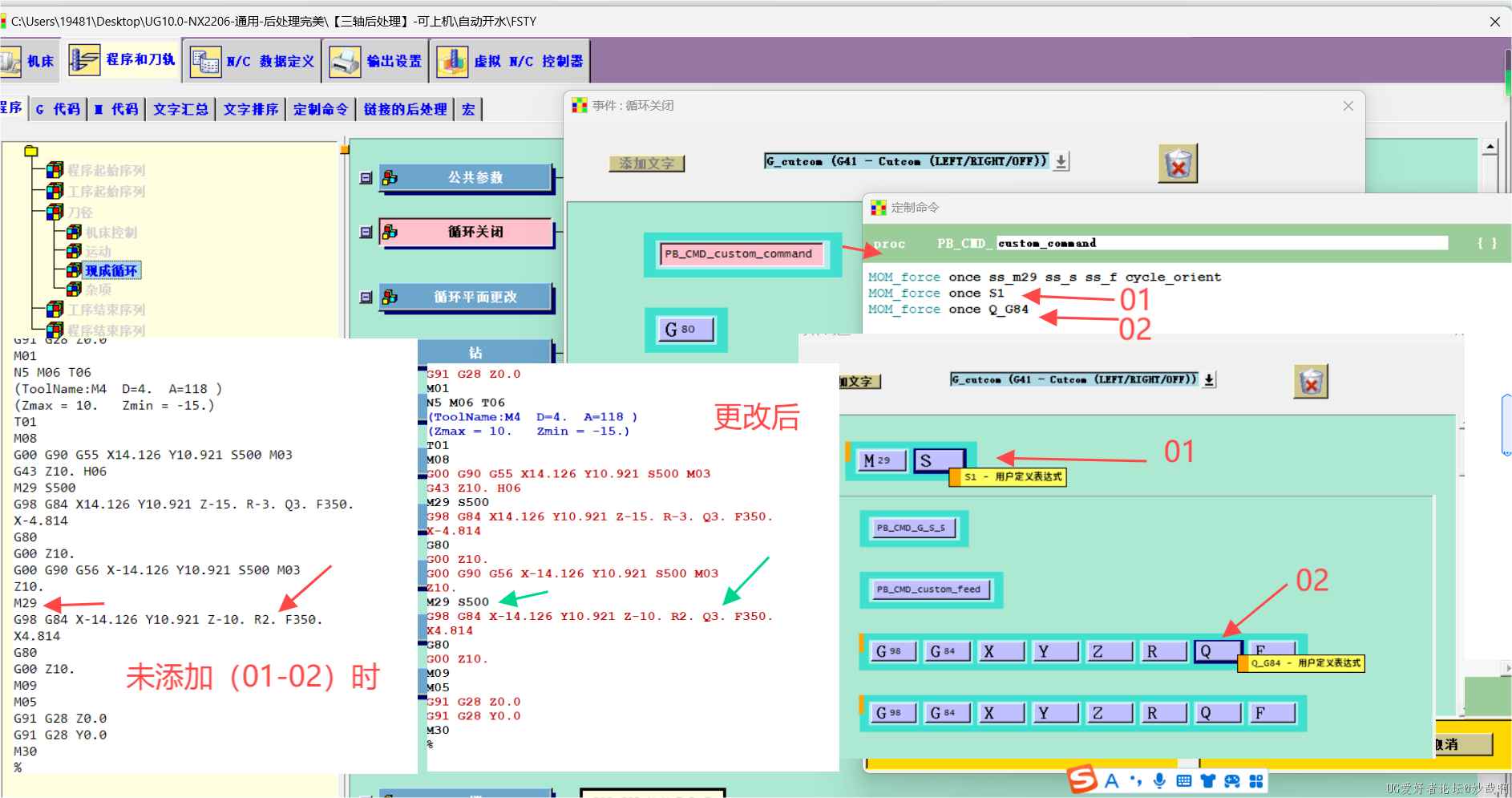Open the 公共参数 event
This screenshot has height=798, width=1512.
pos(466,177)
